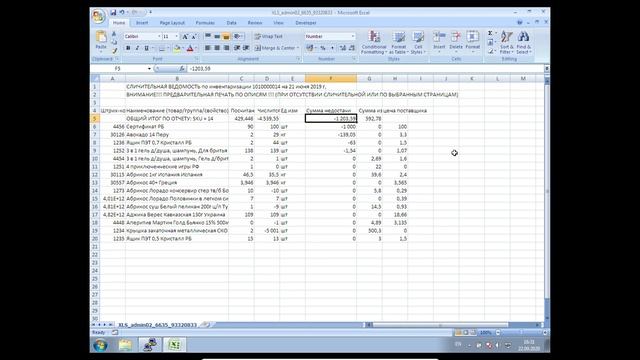Toggle top vertical alignment
The height and width of the screenshot is (360, 640).
208,37
